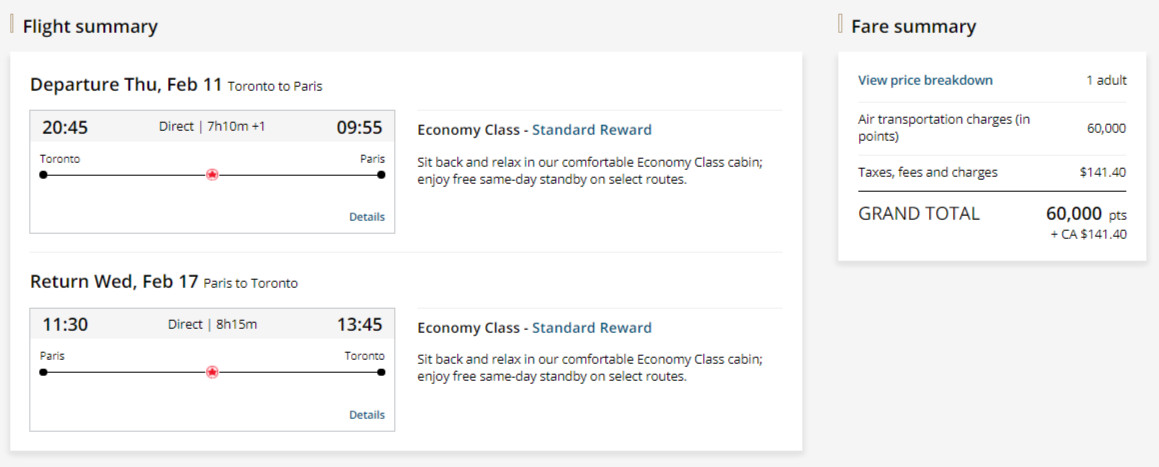Open the Standard Reward link for the return flight

coord(591,328)
